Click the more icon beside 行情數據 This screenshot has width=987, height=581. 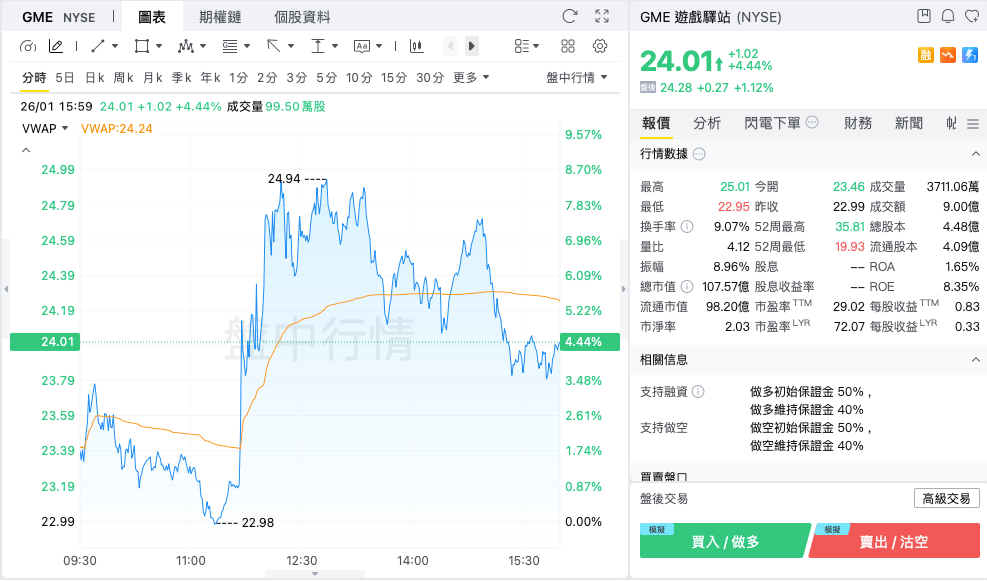(x=699, y=154)
